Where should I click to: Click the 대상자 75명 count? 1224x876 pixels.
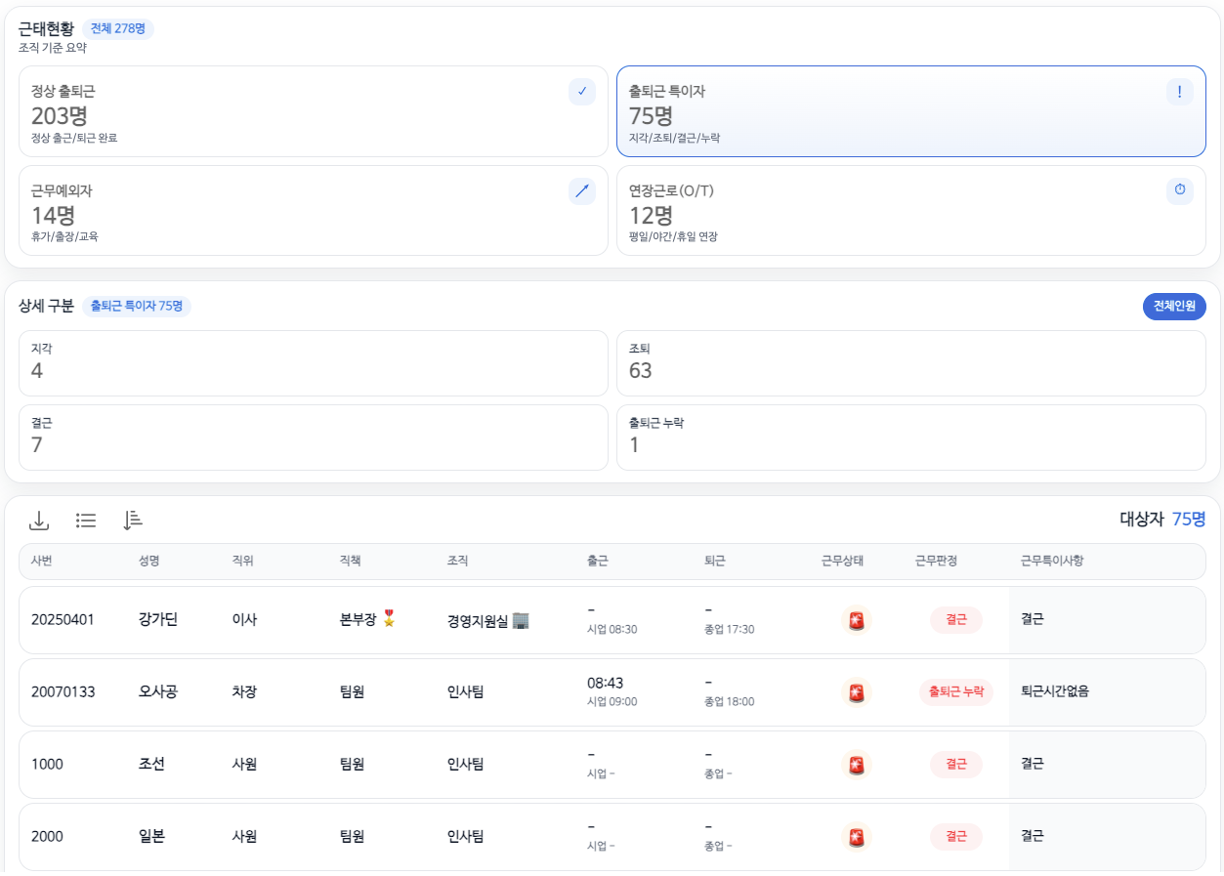[x=1163, y=520]
